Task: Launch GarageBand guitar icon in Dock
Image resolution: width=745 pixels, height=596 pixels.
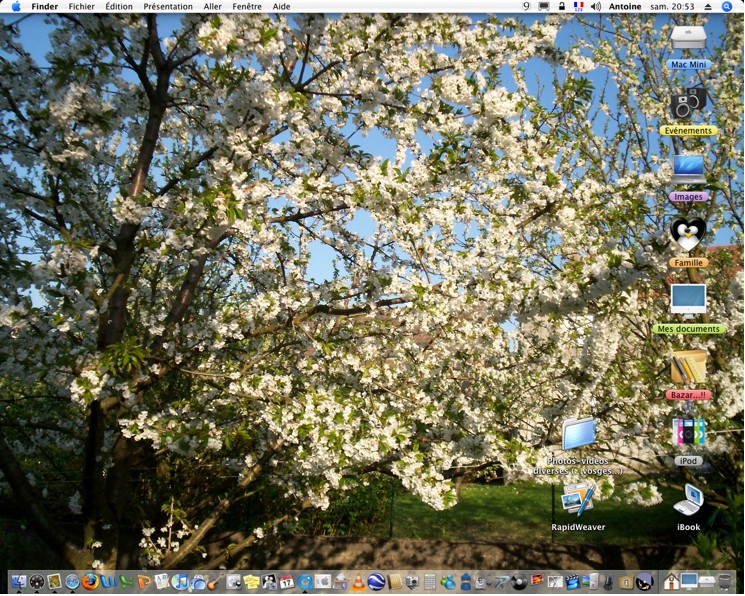Action: [214, 581]
